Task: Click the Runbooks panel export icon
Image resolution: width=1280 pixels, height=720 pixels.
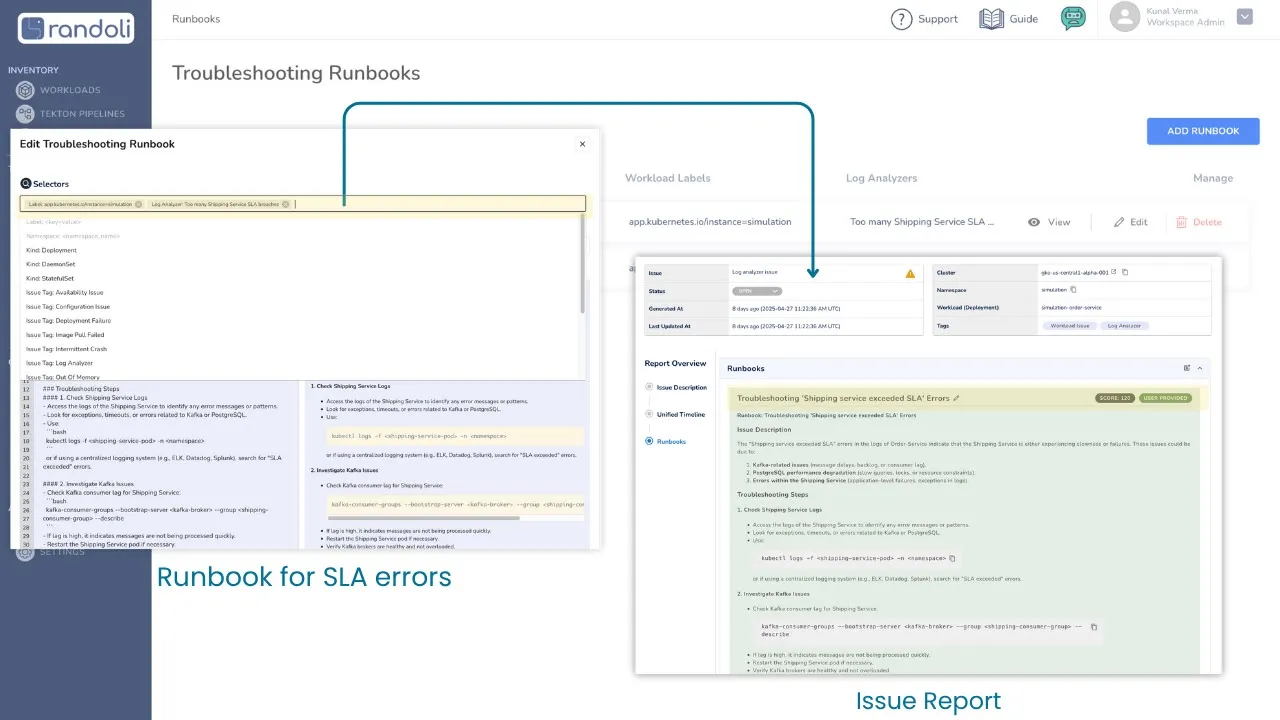Action: pos(1187,368)
